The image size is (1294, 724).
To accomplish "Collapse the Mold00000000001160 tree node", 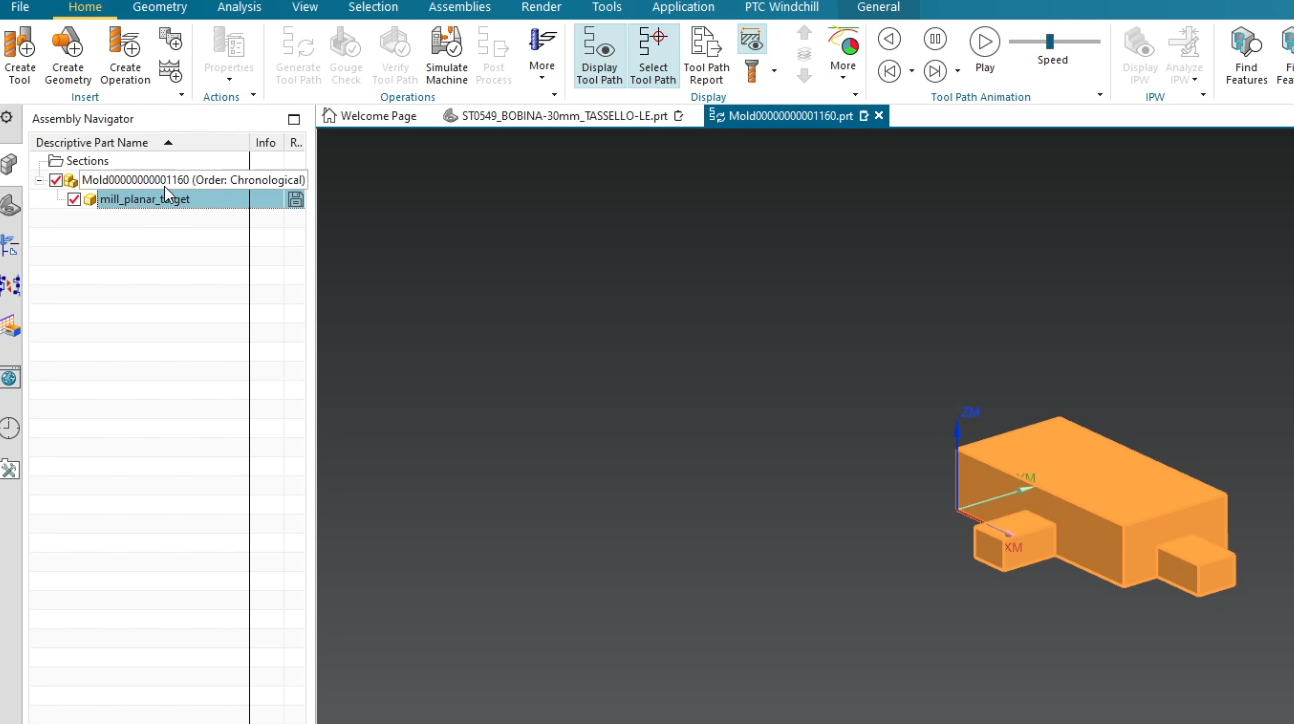I will [x=39, y=180].
